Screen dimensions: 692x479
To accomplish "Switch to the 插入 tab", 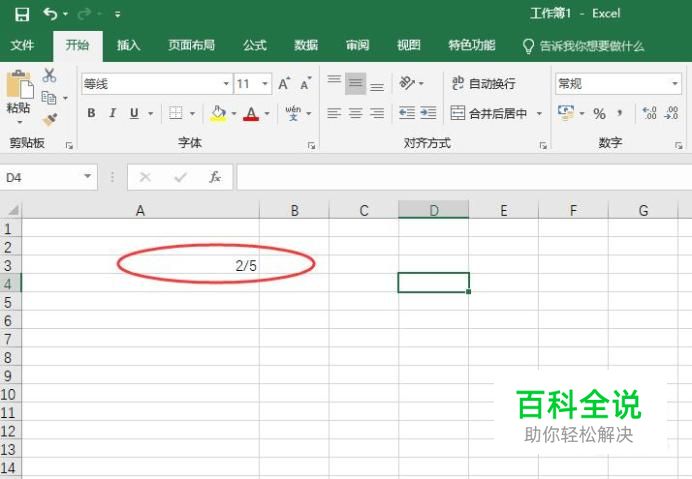I will tap(128, 45).
